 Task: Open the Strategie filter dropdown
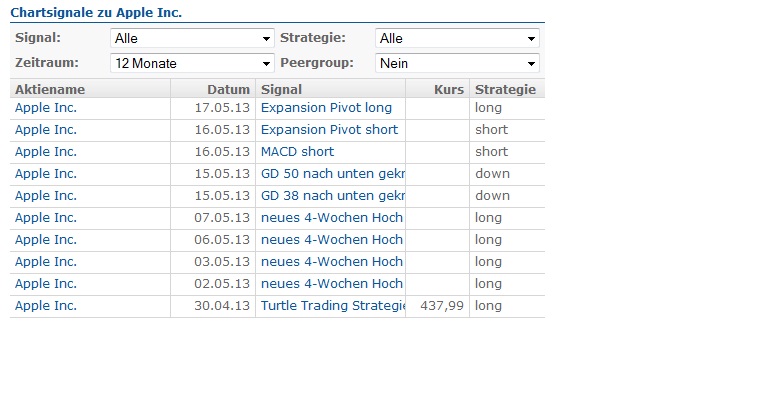(x=457, y=38)
